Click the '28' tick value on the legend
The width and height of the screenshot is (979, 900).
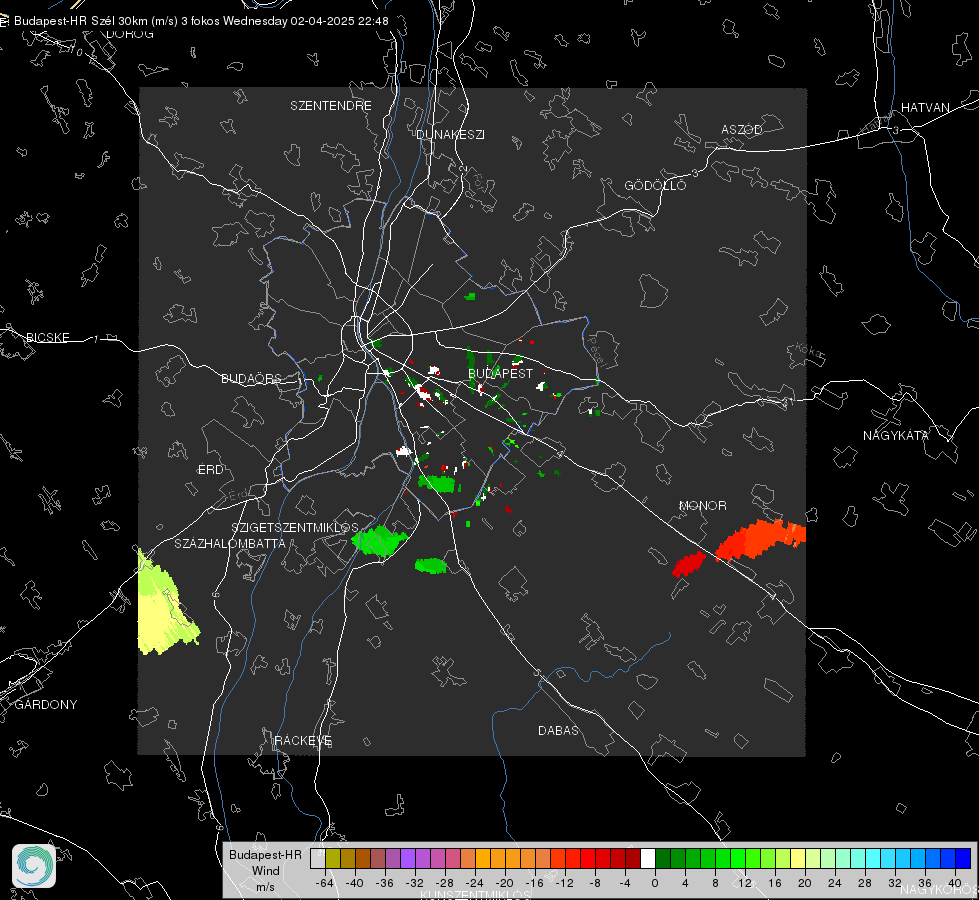click(x=865, y=883)
